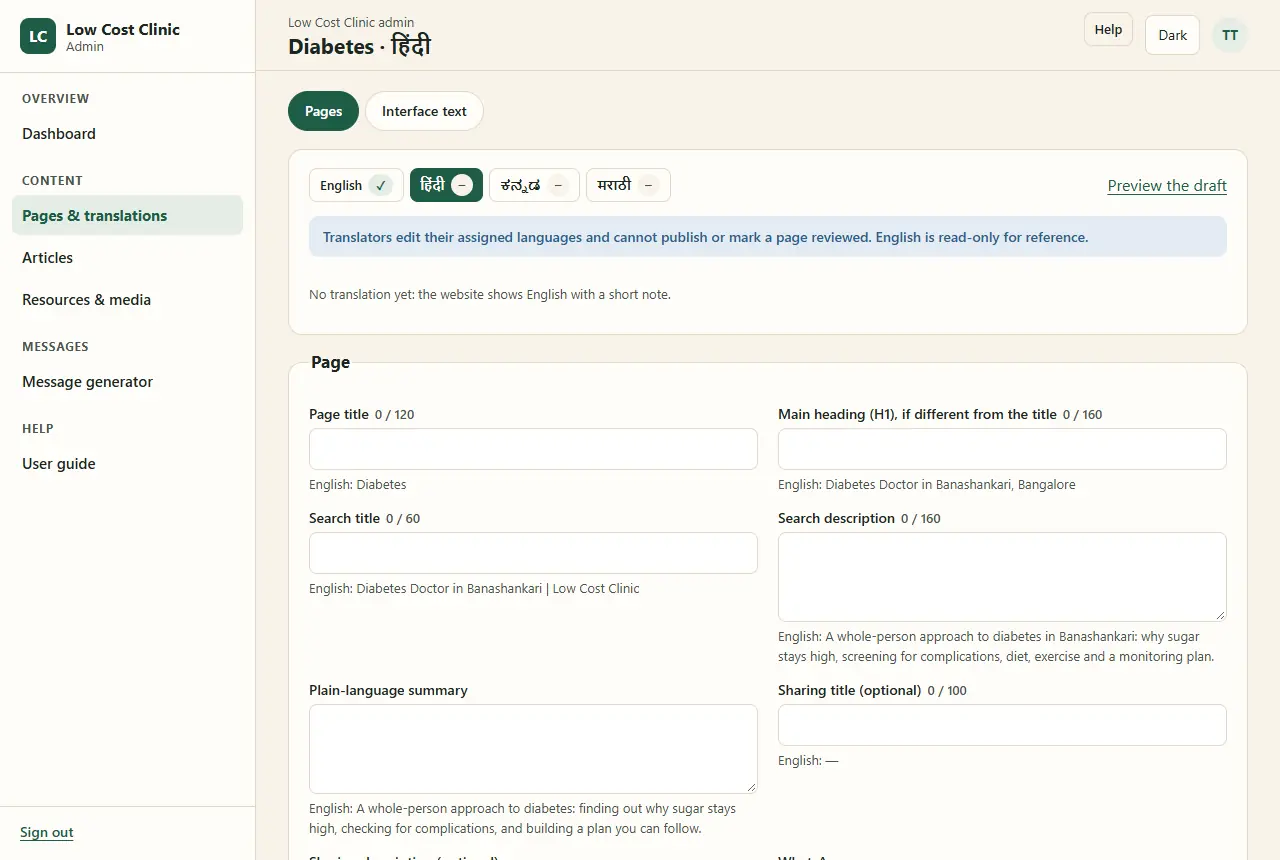1280x860 pixels.
Task: Focus the Search title input field
Action: tap(533, 553)
